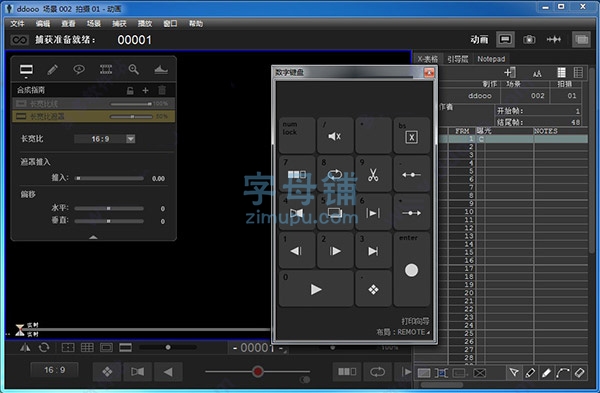This screenshot has height=393, width=600.
Task: Collapse the composition guide panel with up arrow
Action: coord(93,237)
